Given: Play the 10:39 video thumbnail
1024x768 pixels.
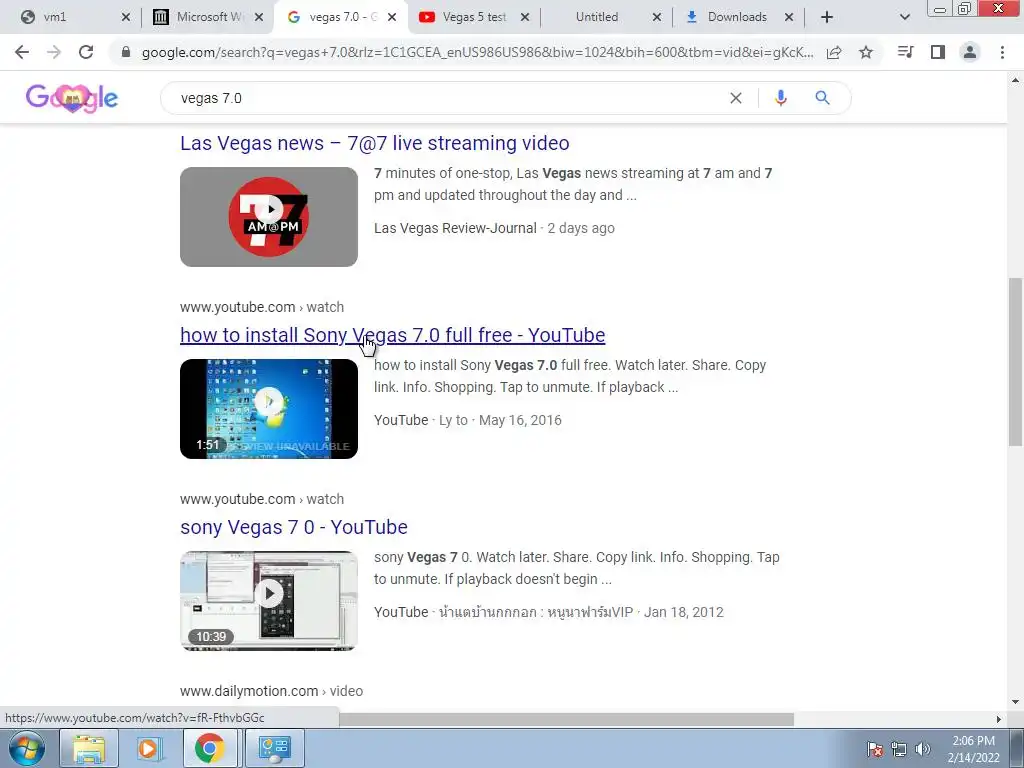Looking at the screenshot, I should pos(269,601).
